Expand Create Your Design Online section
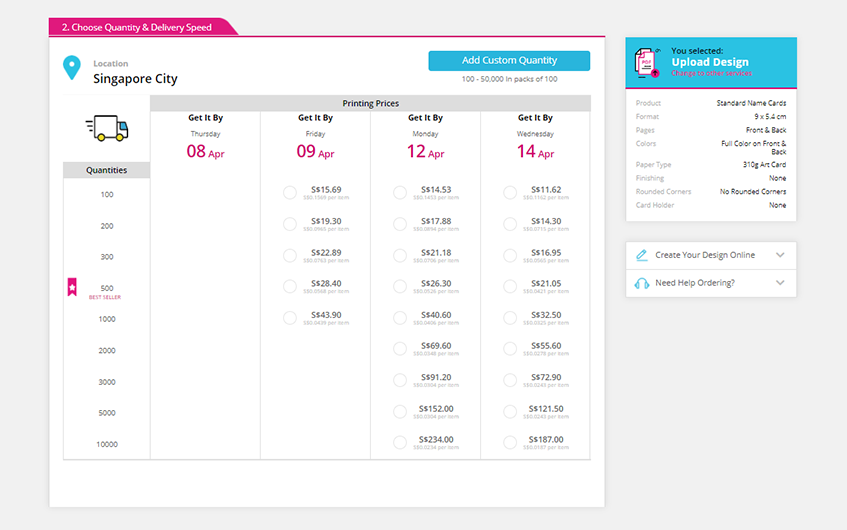Image resolution: width=847 pixels, height=530 pixels. pos(780,255)
